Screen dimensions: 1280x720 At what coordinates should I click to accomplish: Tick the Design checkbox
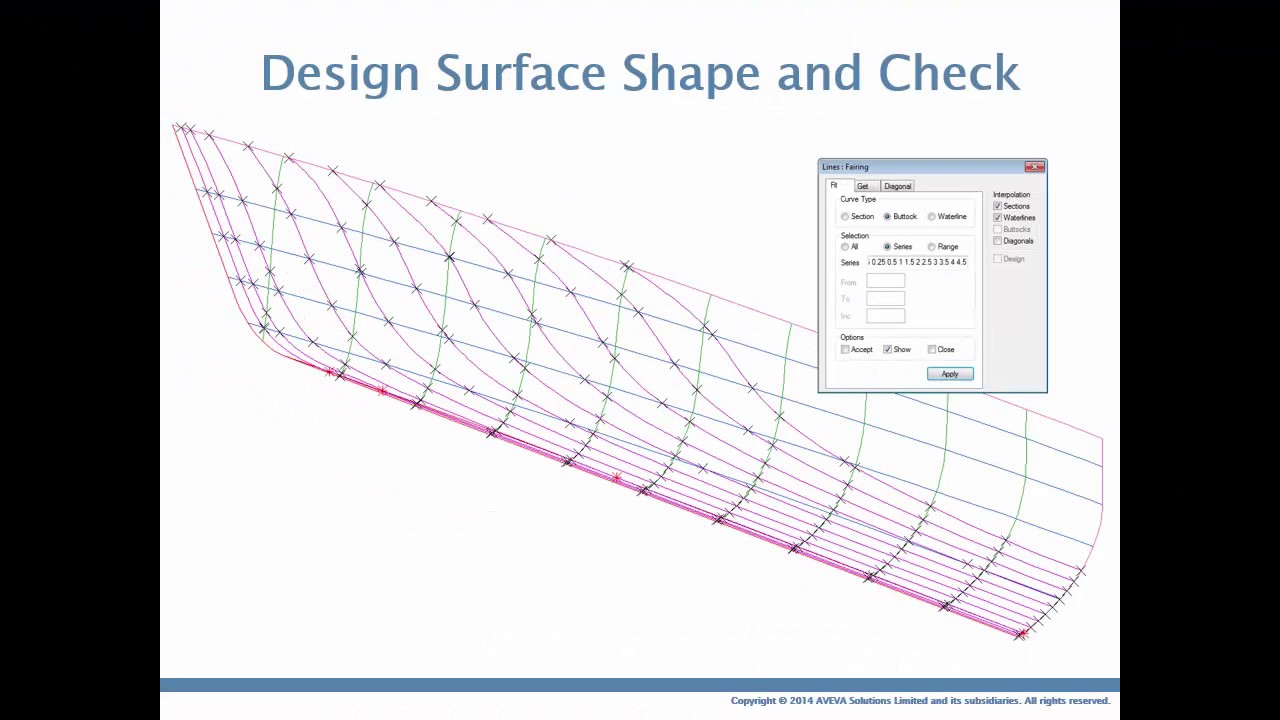point(997,259)
